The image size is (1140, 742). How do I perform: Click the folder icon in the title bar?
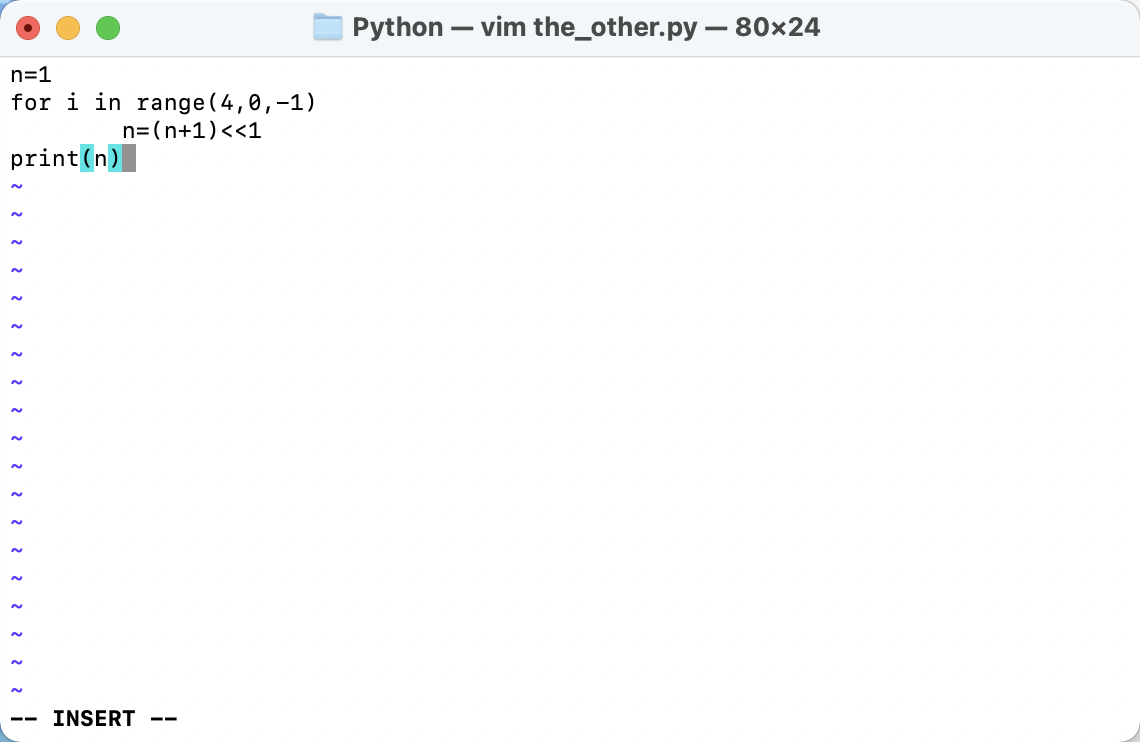click(328, 27)
